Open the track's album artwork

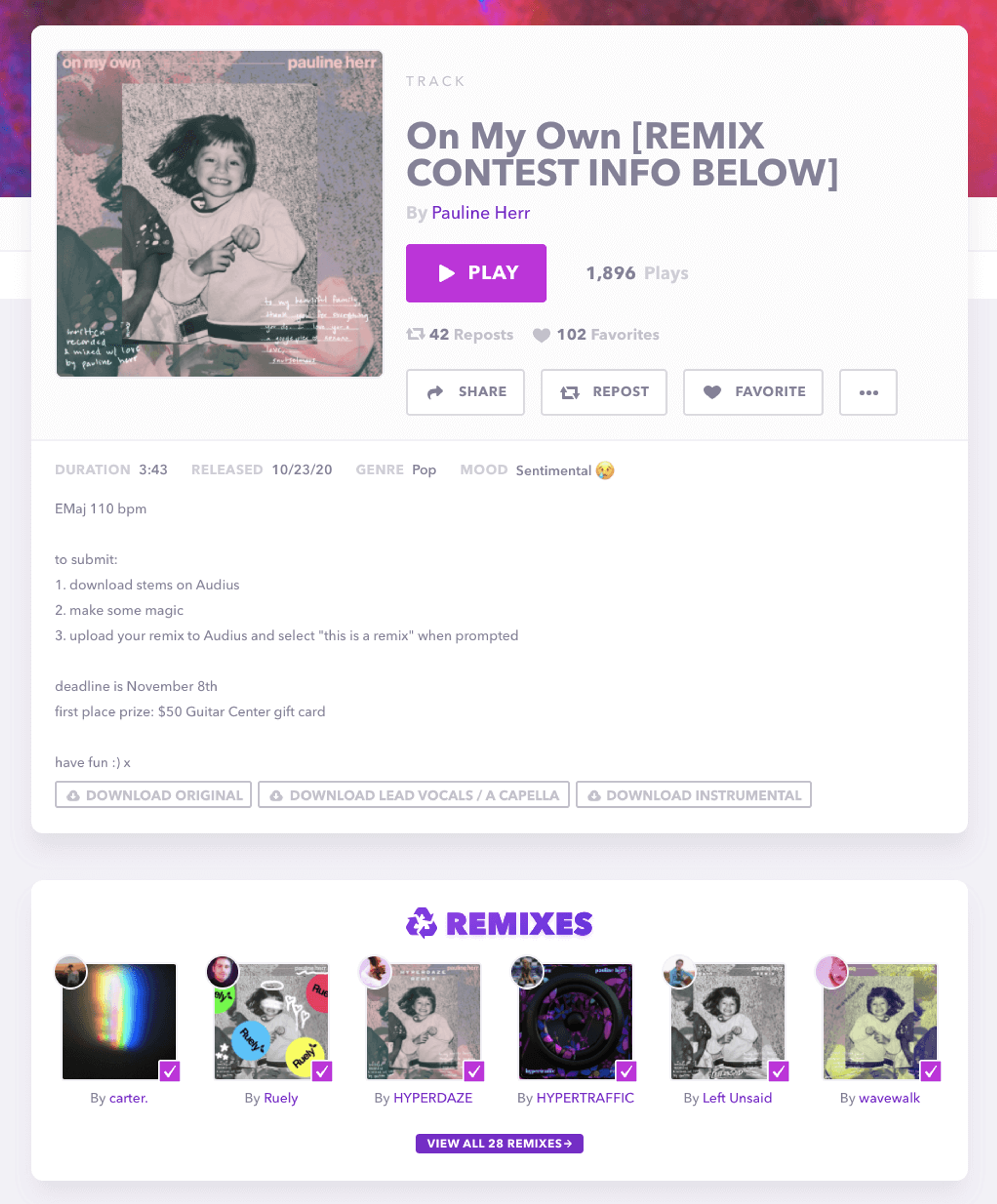pos(220,214)
